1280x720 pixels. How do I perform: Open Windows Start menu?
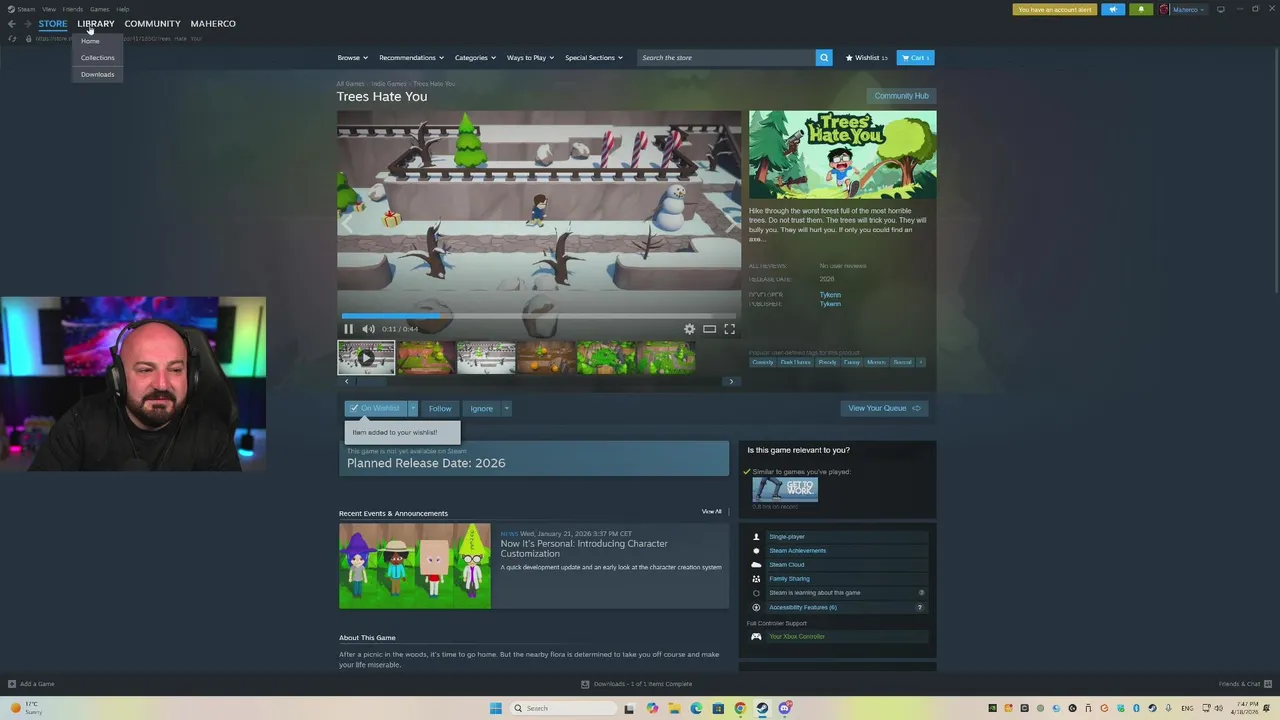pos(495,708)
